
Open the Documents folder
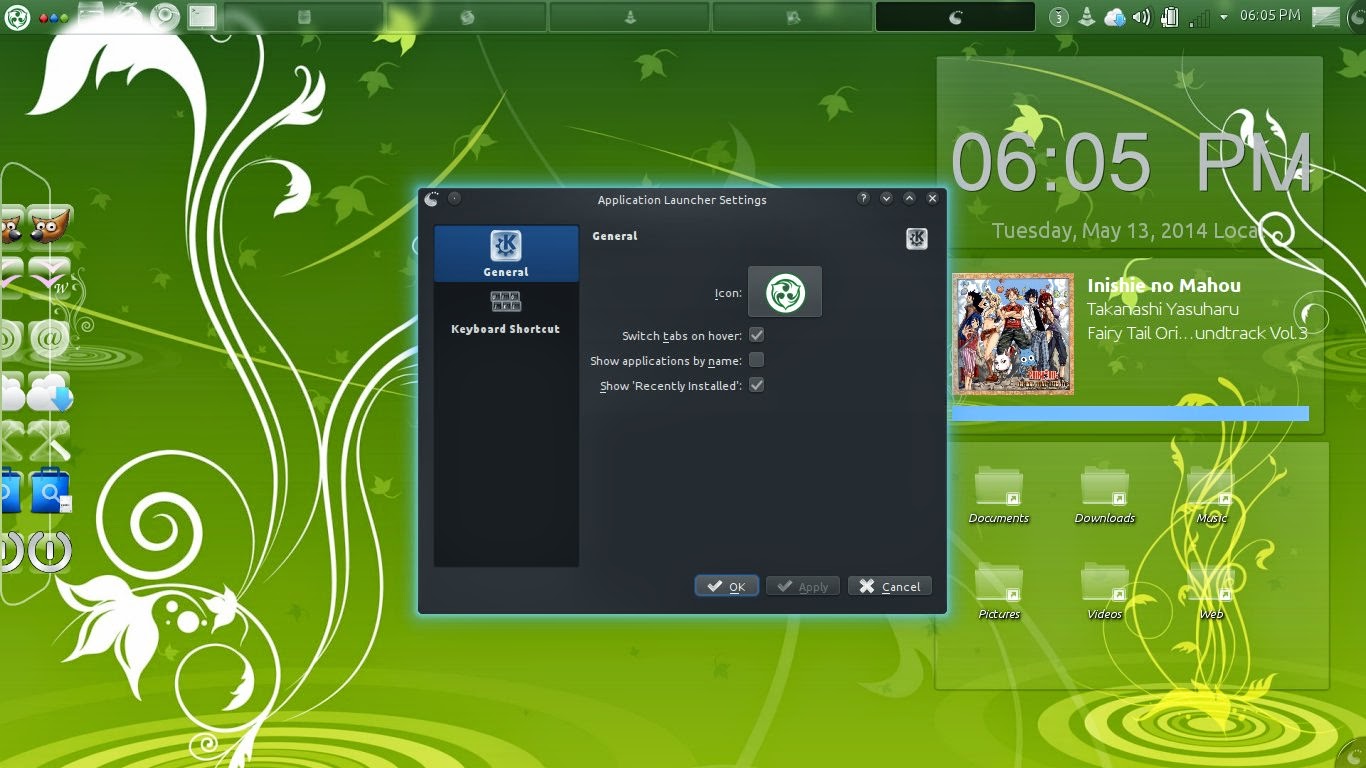999,496
